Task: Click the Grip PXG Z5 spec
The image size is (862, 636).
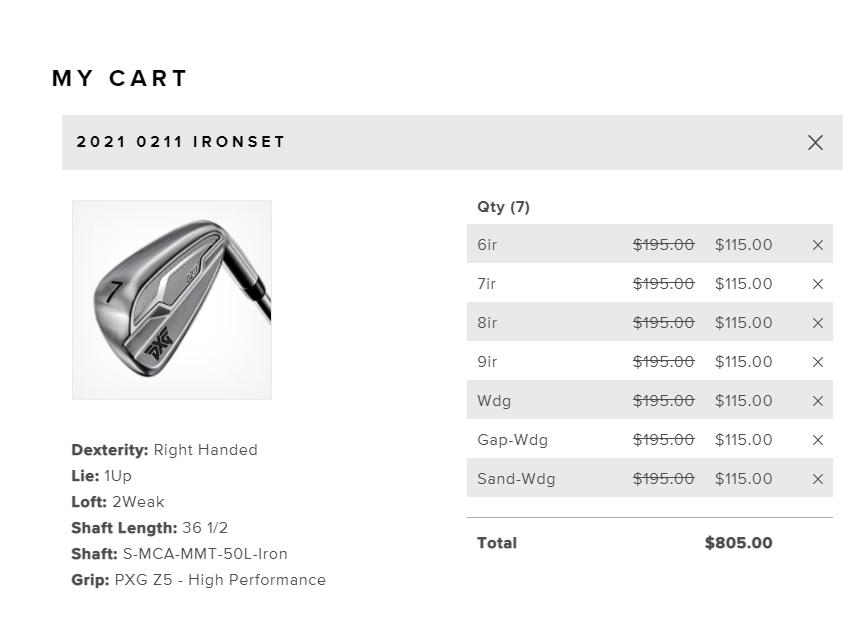Action: pos(198,580)
